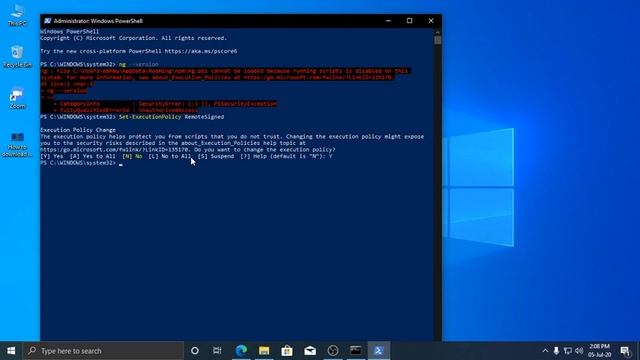Click the aka.ms/pscore6 URL text
Viewport: 640px width, 360px height.
point(201,51)
